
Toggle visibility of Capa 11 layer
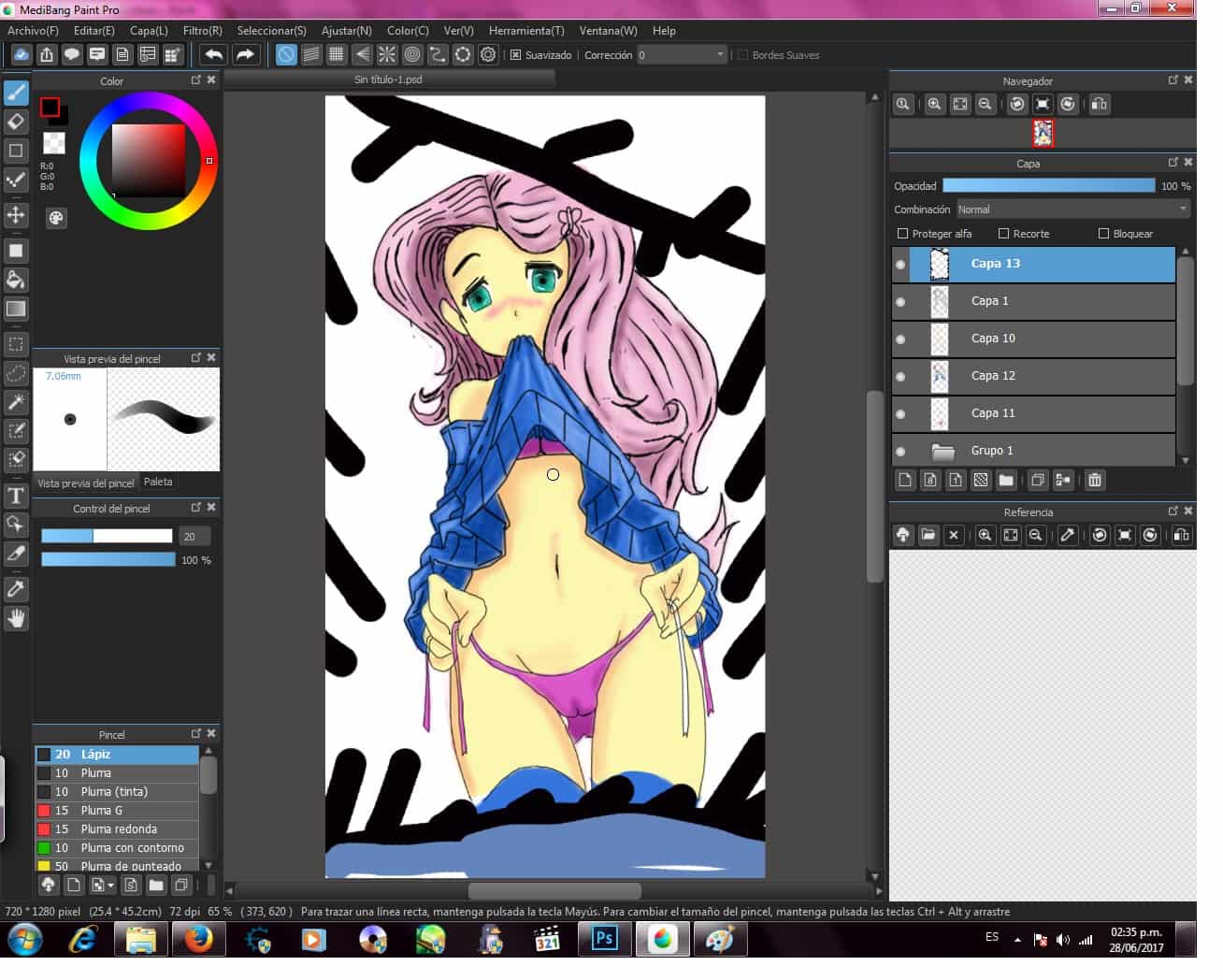[x=900, y=414]
